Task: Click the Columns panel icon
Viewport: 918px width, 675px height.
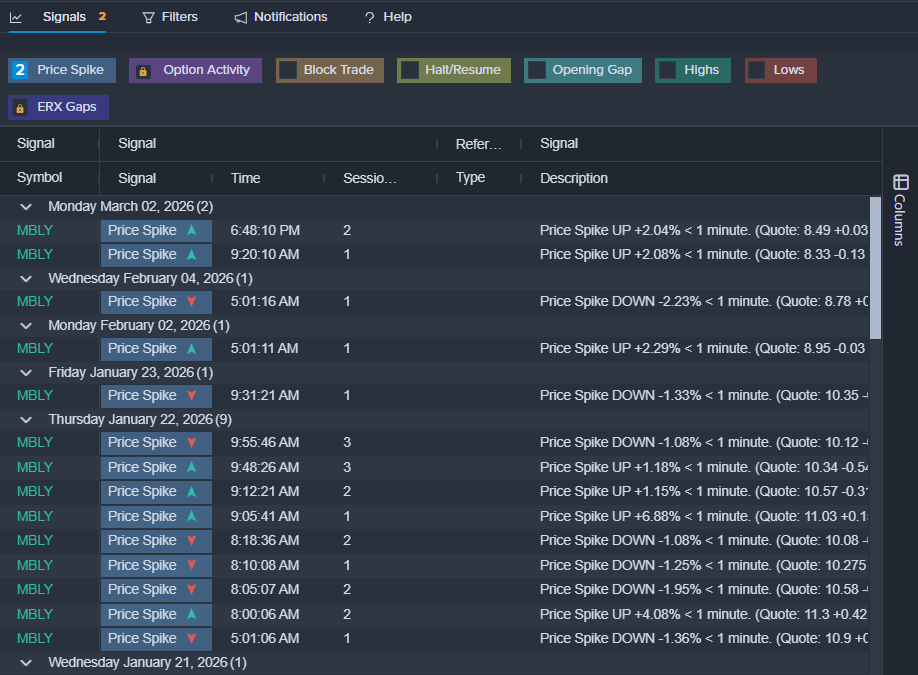Action: pos(900,182)
